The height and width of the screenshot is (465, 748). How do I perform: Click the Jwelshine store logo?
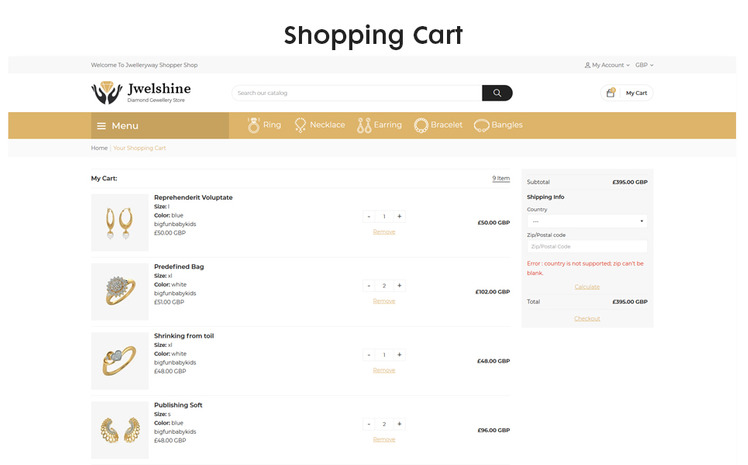pyautogui.click(x=141, y=93)
